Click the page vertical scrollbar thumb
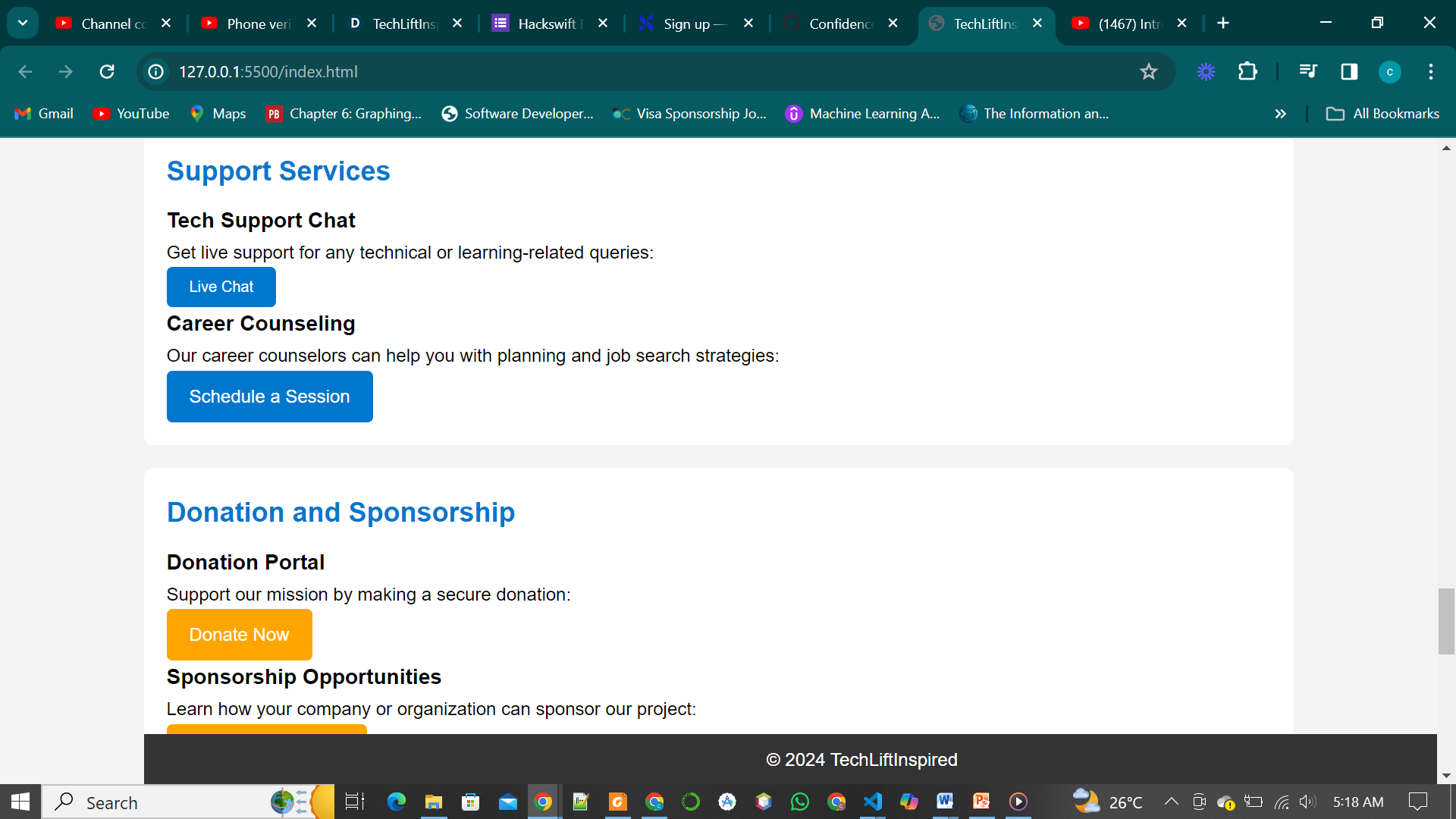 pos(1445,620)
